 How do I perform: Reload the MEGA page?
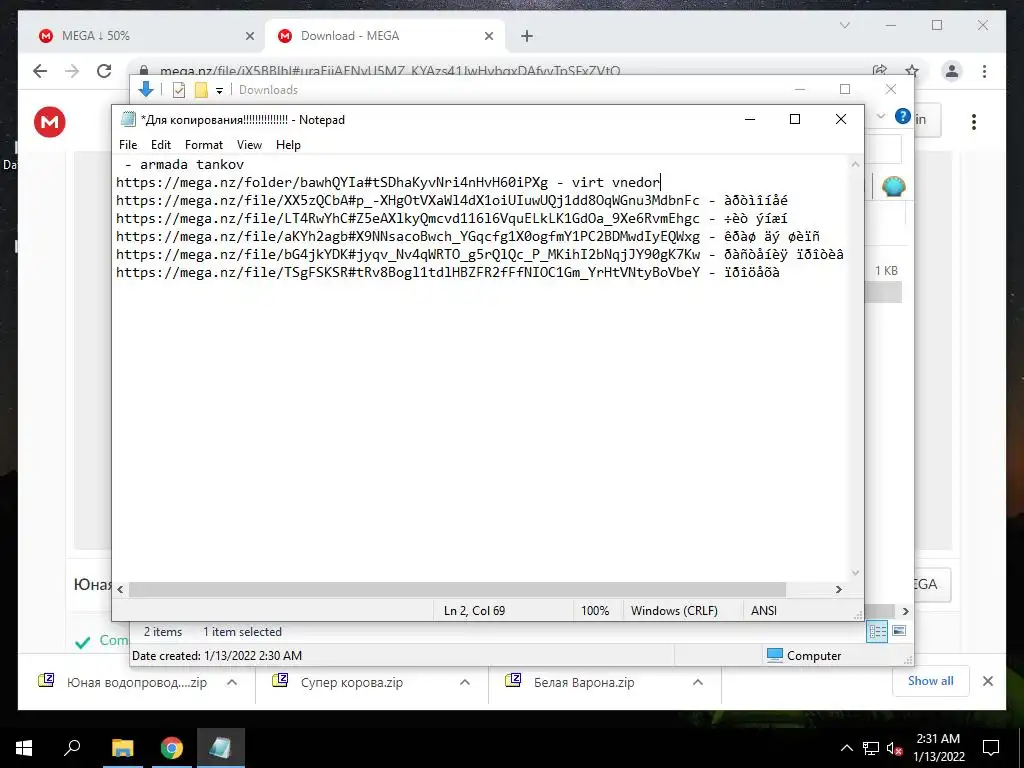[x=104, y=71]
